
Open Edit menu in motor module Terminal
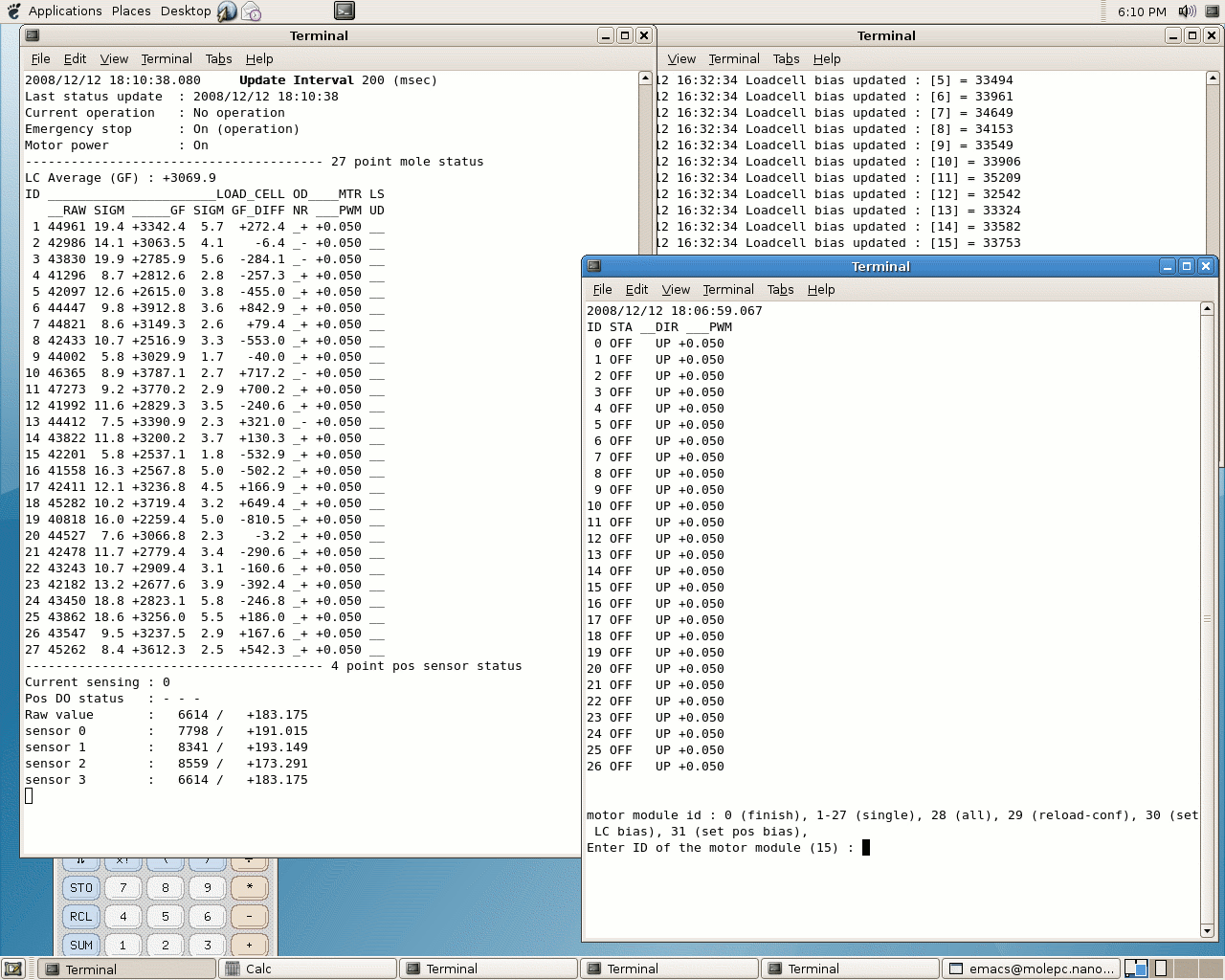coord(636,289)
